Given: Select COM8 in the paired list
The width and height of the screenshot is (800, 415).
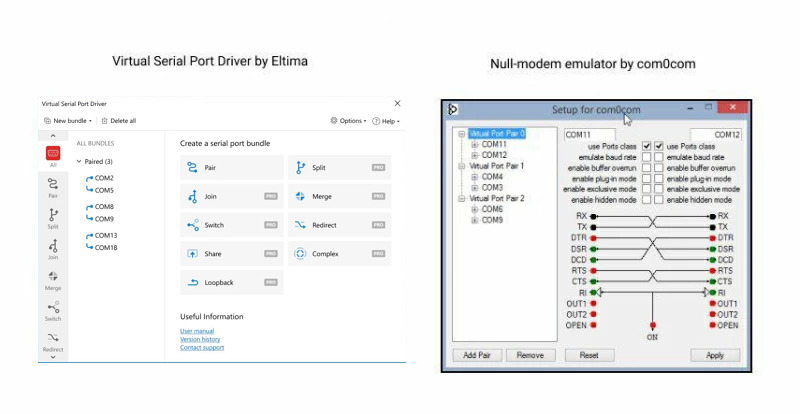Looking at the screenshot, I should pos(104,207).
